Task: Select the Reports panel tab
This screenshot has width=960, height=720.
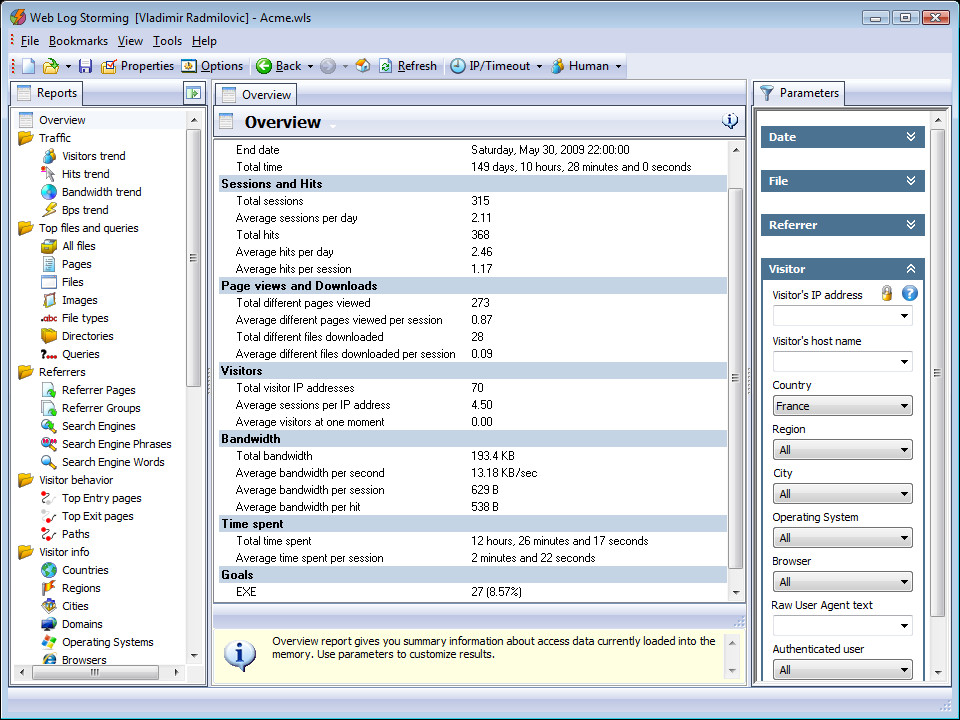Action: (47, 93)
